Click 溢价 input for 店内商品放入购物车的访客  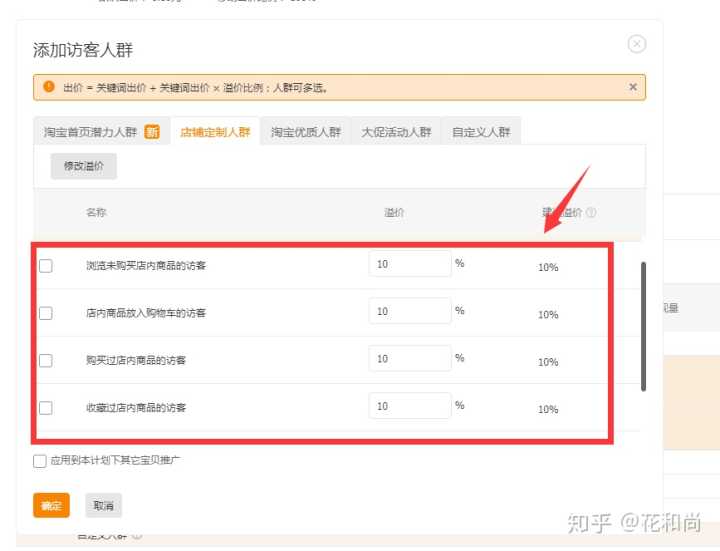(410, 311)
